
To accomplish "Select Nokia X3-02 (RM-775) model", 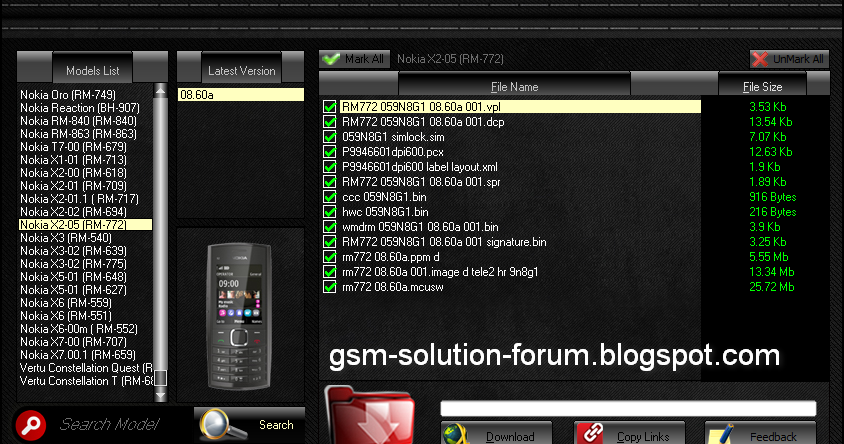I will tap(73, 264).
